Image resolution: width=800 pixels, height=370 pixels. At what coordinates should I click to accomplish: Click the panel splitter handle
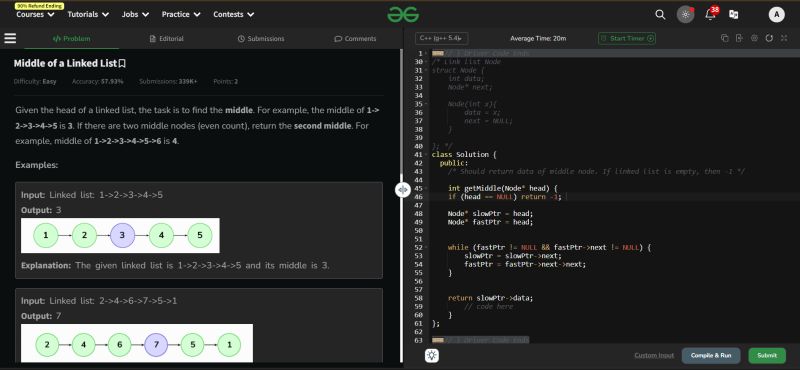tap(403, 190)
